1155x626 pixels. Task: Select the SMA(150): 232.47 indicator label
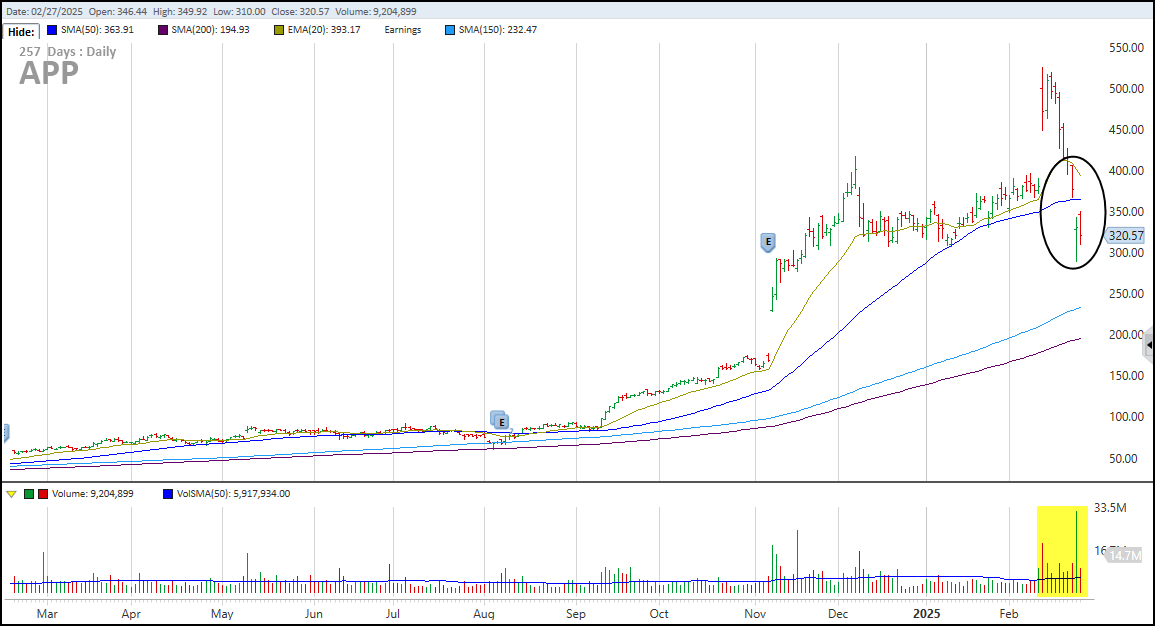(x=498, y=30)
